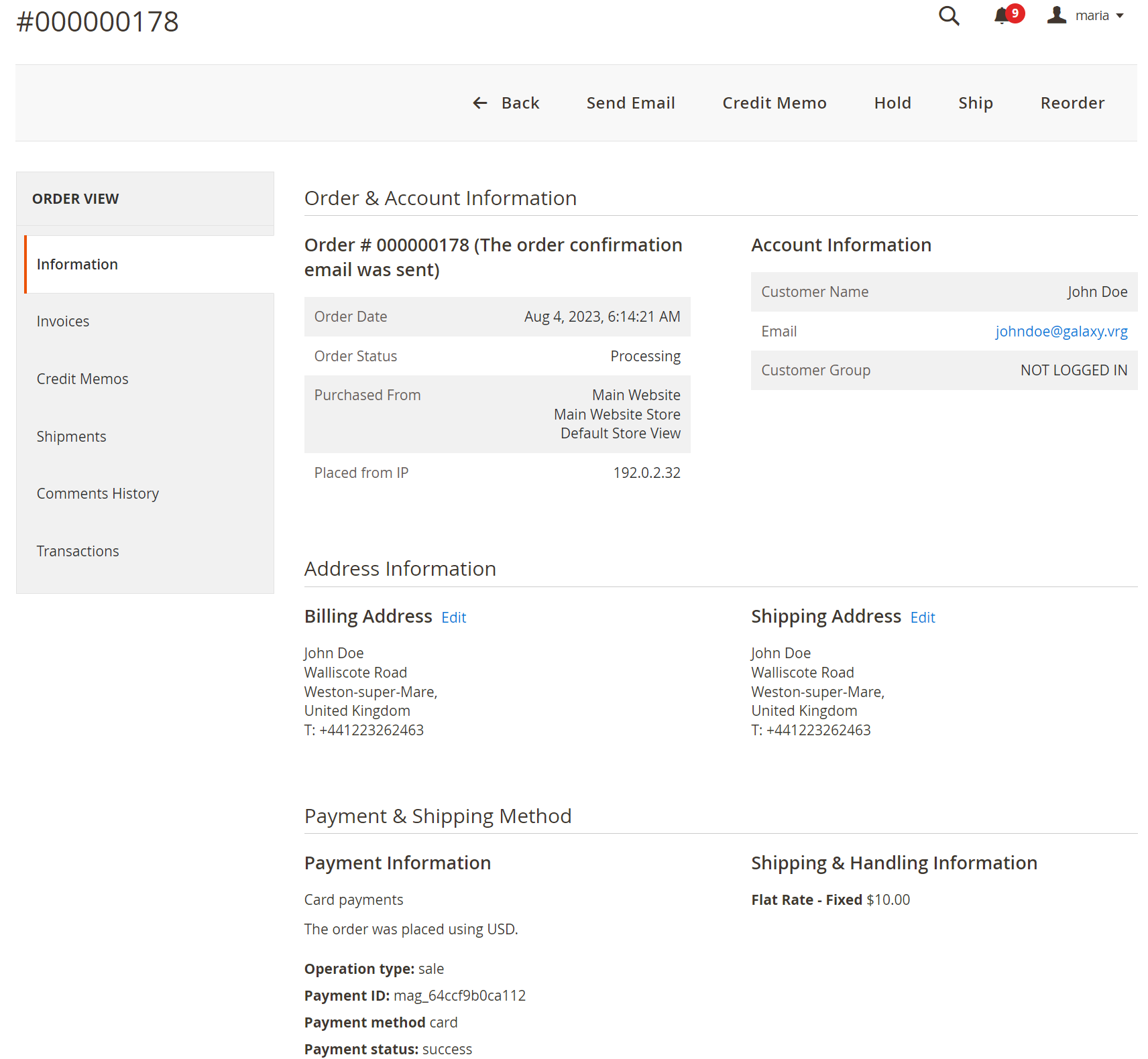Go to the Shipments tab
The image size is (1148, 1059).
[71, 436]
